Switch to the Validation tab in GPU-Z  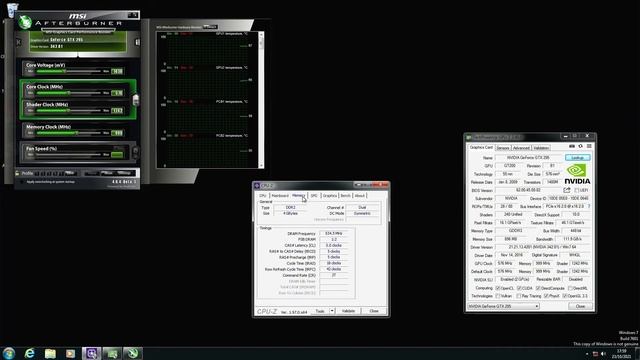coord(541,148)
